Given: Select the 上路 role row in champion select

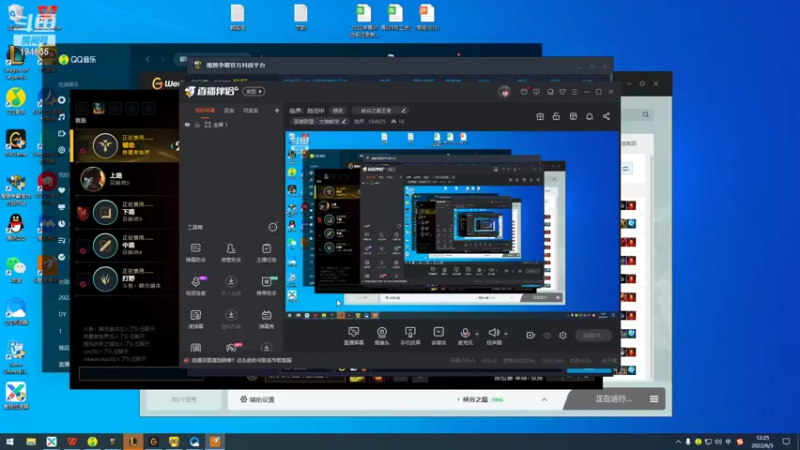Looking at the screenshot, I should 125,179.
